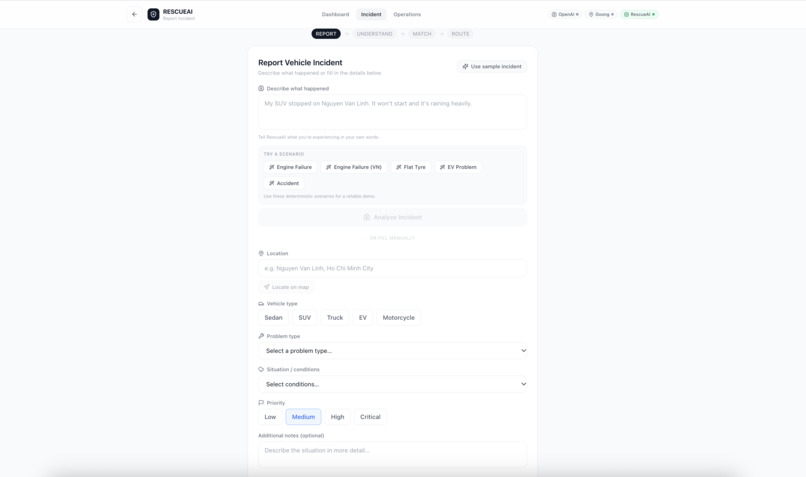
Task: Set priority to Medium
Action: tap(303, 417)
